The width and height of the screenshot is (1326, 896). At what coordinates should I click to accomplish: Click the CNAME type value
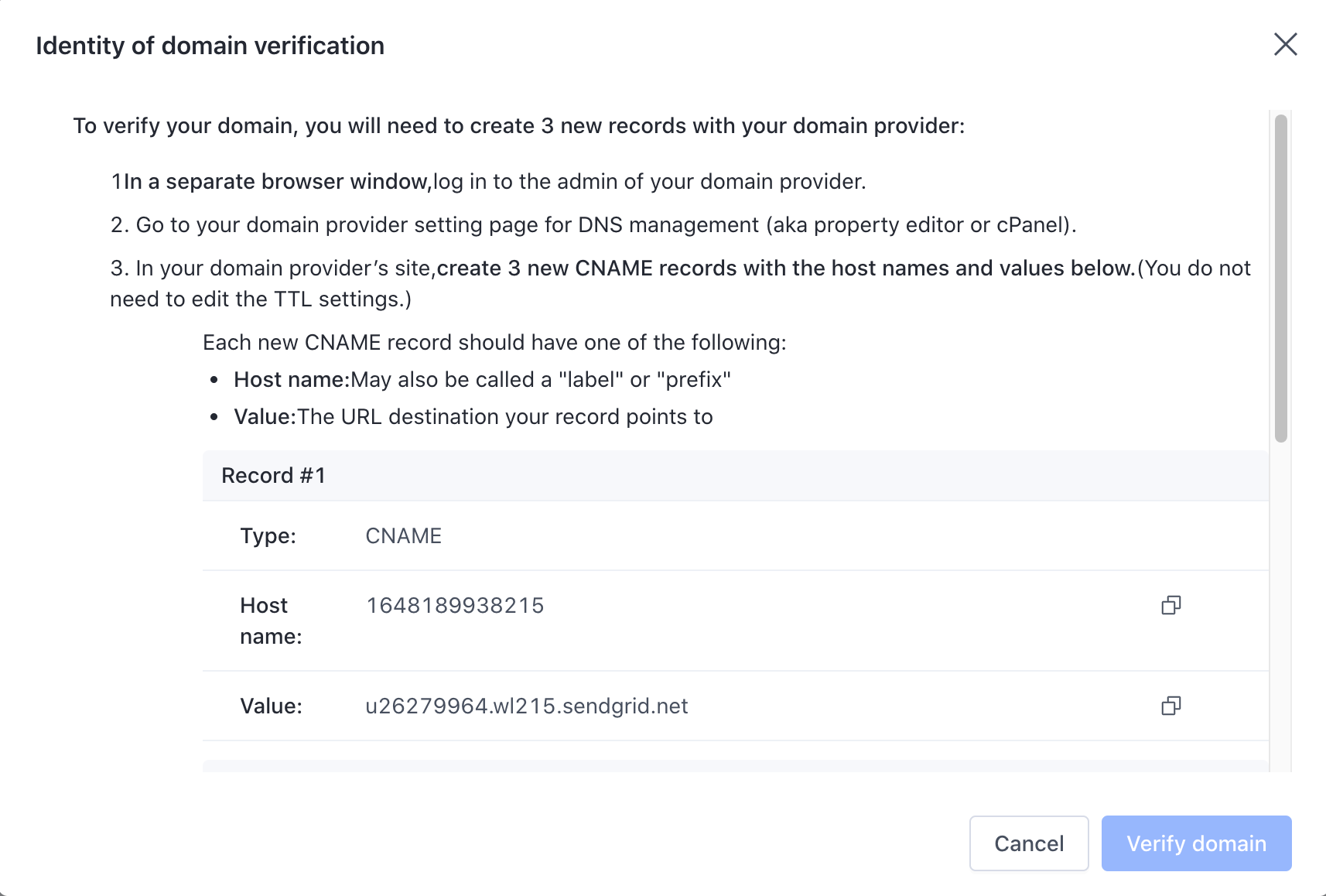(x=403, y=535)
